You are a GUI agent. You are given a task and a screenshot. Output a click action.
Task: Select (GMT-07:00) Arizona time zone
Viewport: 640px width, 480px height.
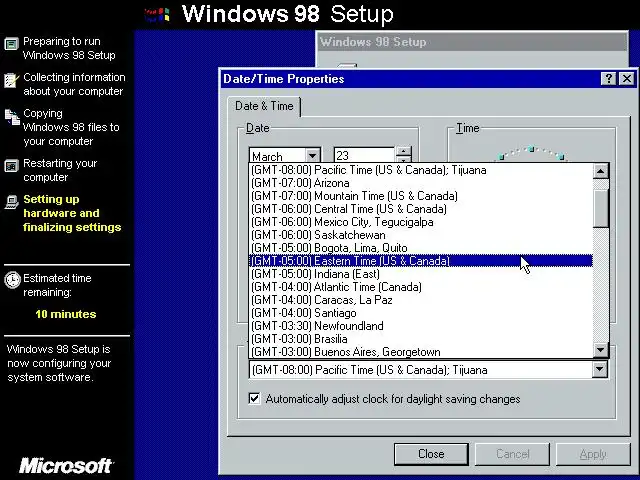tap(420, 183)
